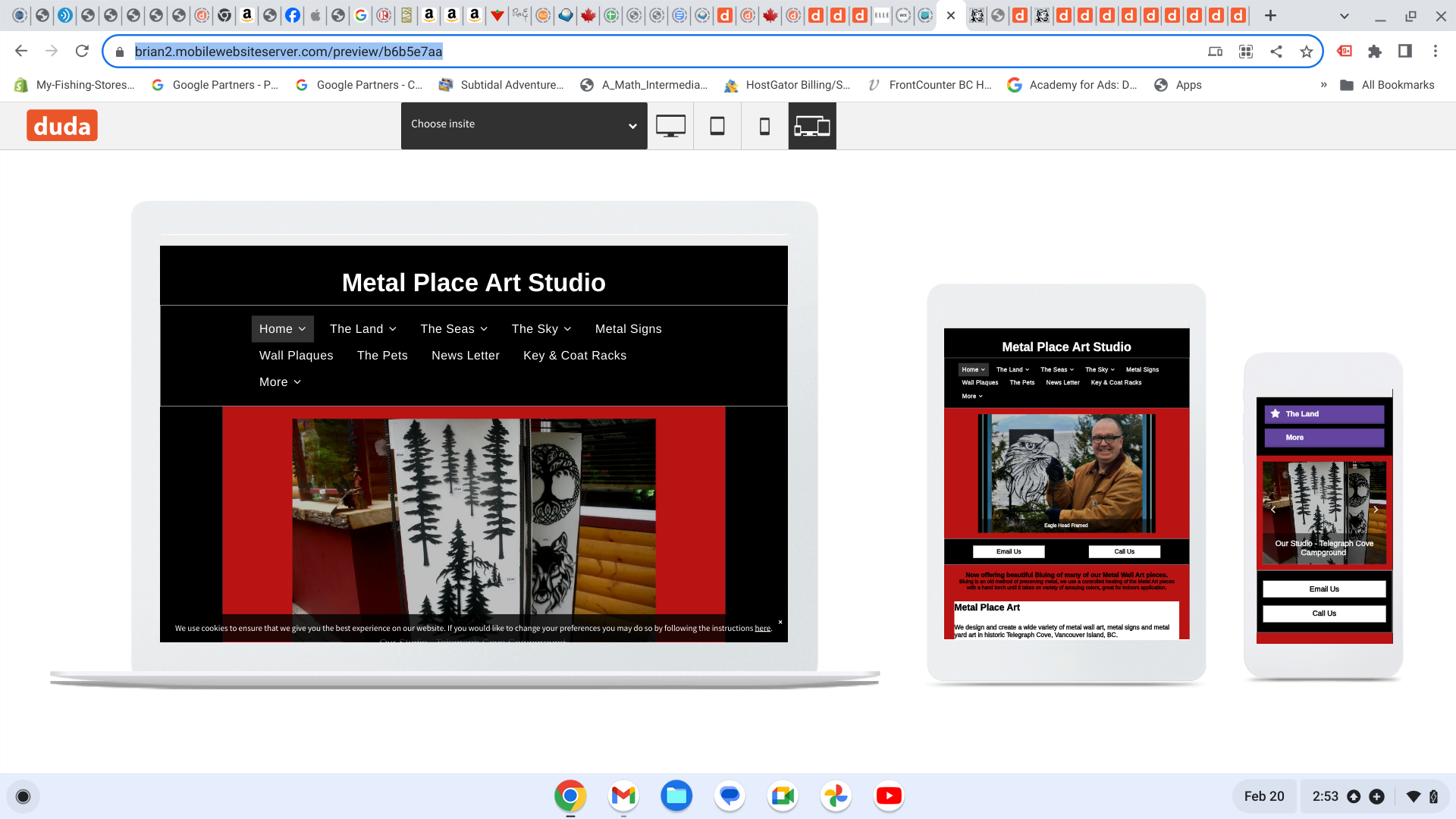This screenshot has width=1456, height=819.
Task: Open FrontCounter BC bookmark
Action: click(929, 85)
